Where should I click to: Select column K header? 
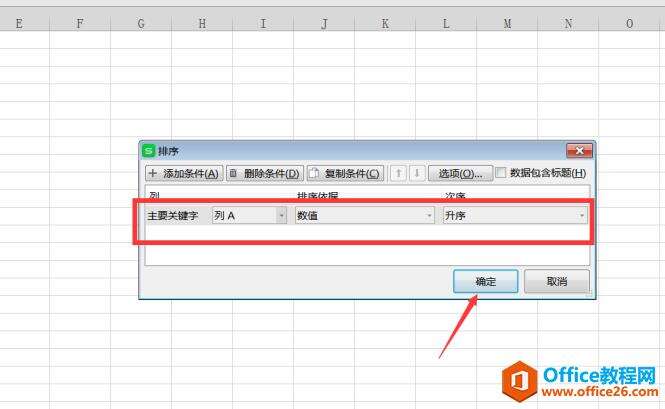coord(385,24)
